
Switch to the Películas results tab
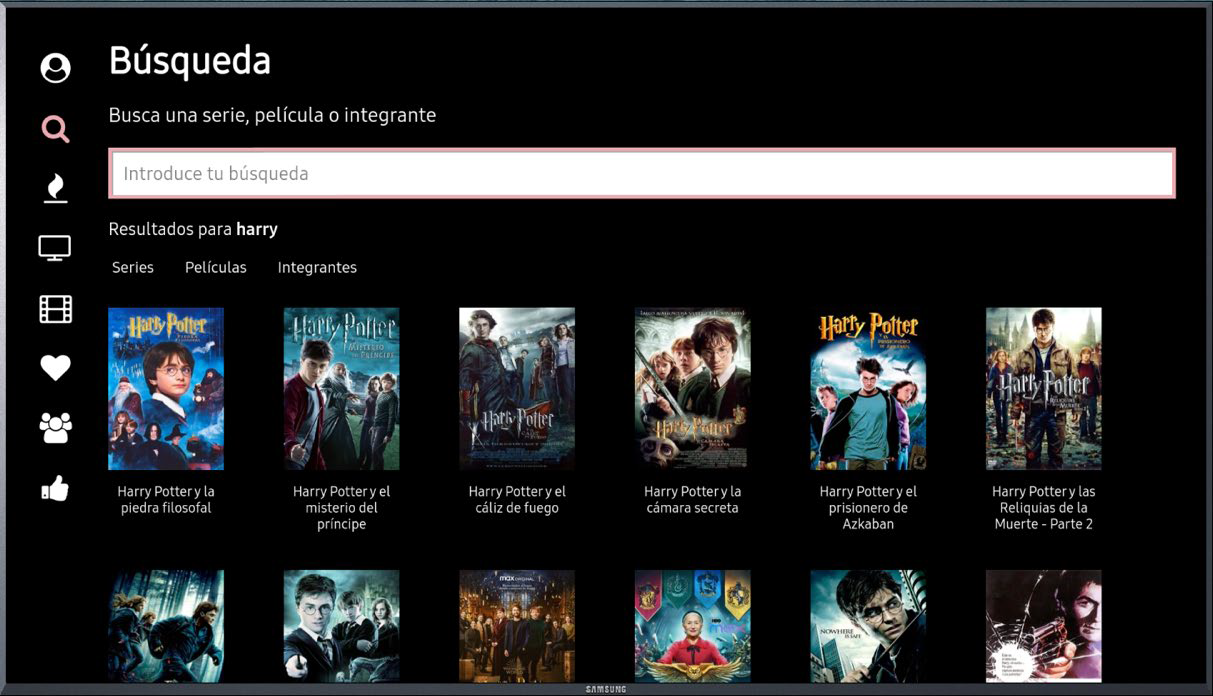tap(216, 267)
